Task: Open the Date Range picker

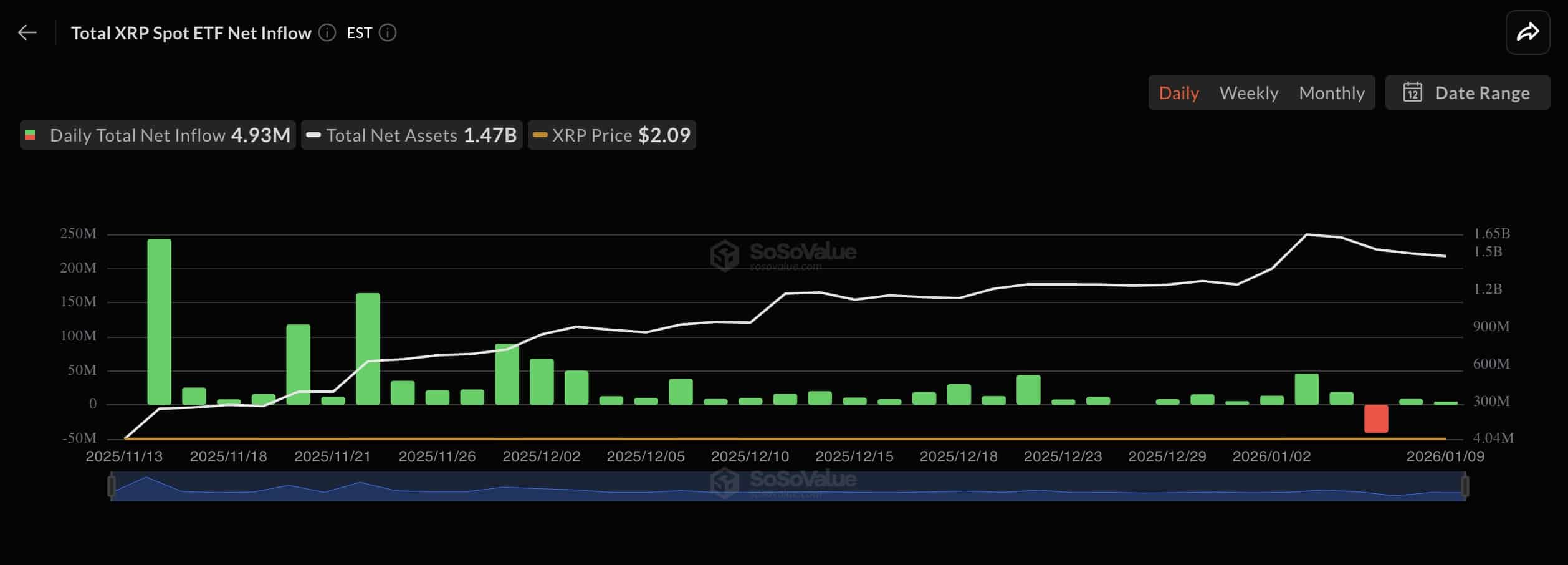Action: click(1468, 92)
